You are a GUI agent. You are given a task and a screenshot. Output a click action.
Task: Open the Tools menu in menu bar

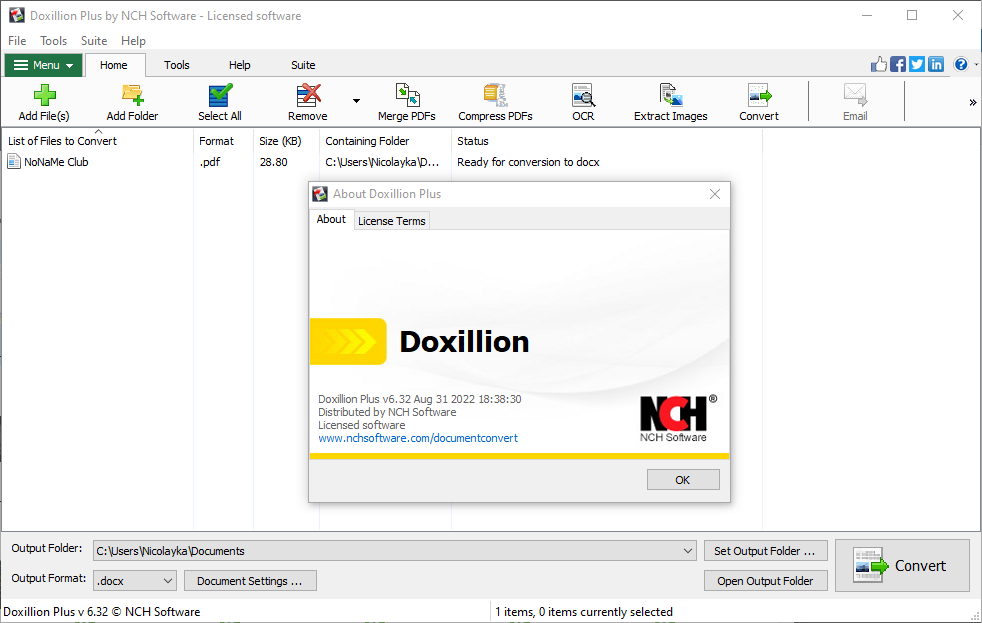point(53,41)
